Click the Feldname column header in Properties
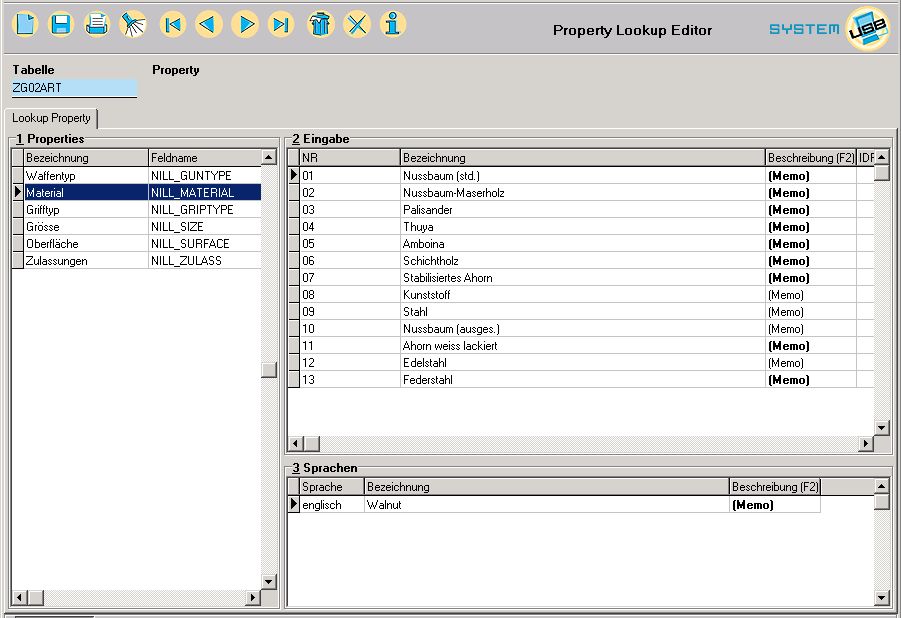Image resolution: width=901 pixels, height=618 pixels. [205, 158]
